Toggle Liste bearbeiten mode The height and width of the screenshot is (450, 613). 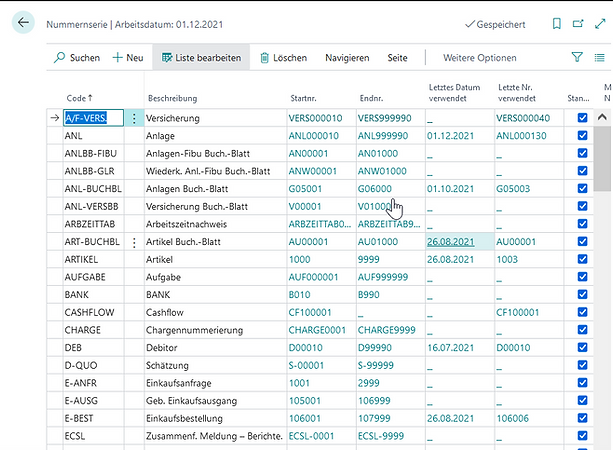pos(200,58)
